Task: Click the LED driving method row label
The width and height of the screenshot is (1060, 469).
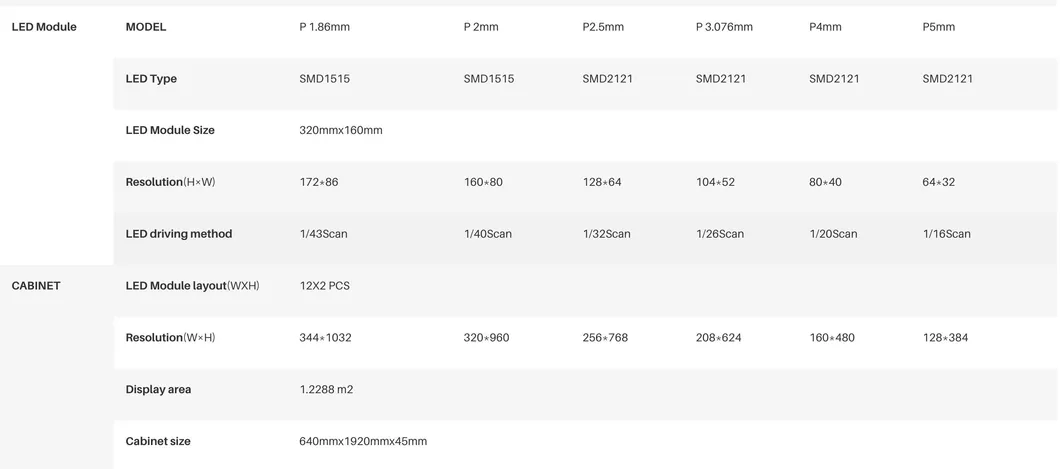Action: click(179, 234)
